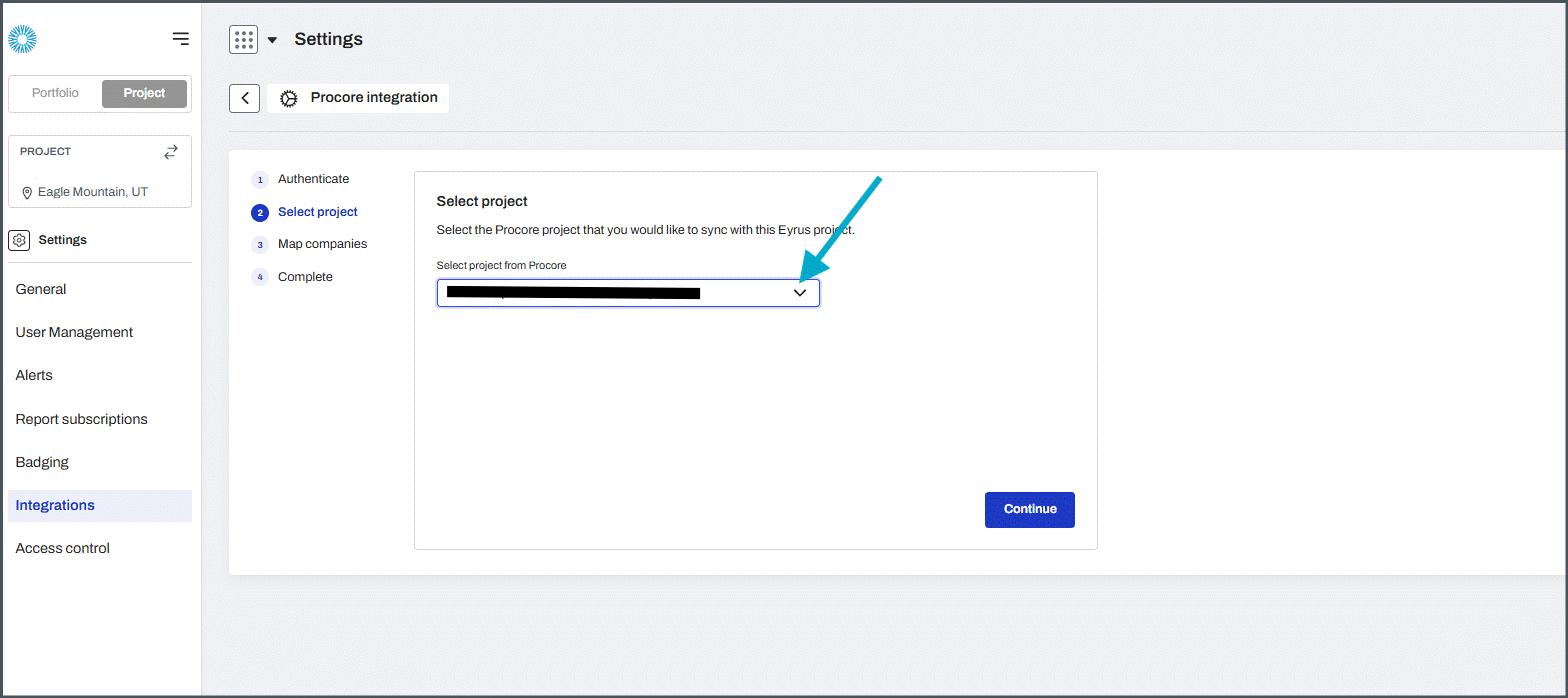Open General settings
Viewport: 1568px width, 698px height.
(100, 289)
